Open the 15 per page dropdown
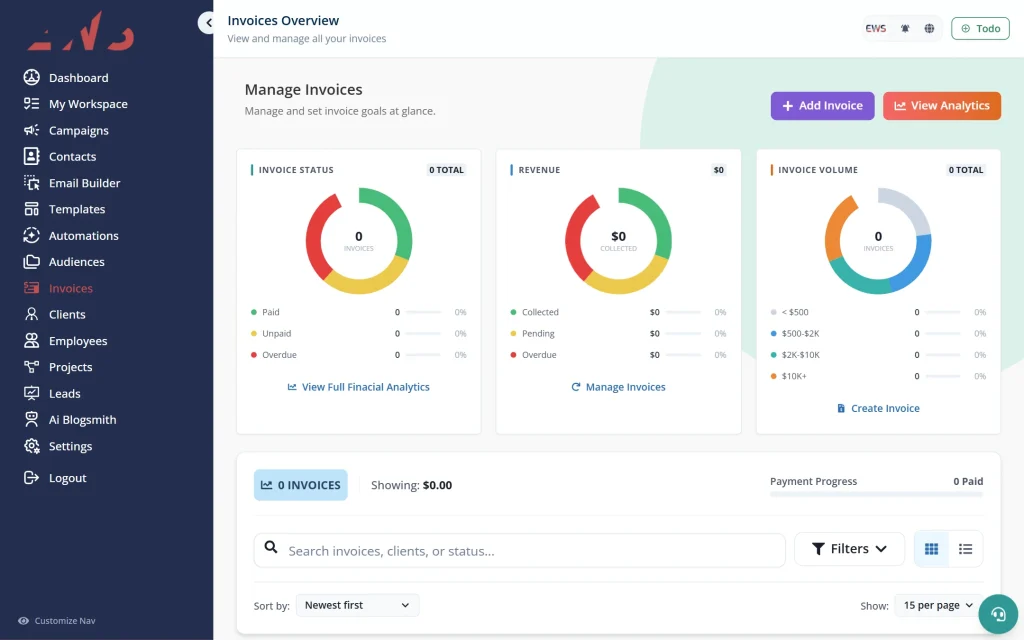 pyautogui.click(x=938, y=605)
